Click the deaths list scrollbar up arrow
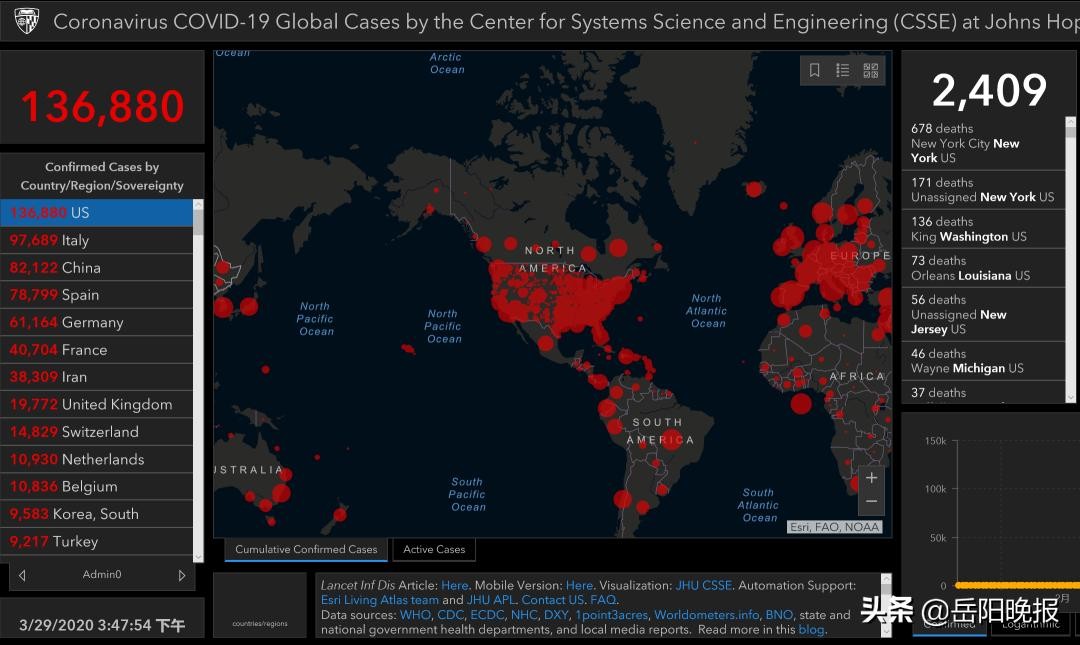 [1070, 122]
